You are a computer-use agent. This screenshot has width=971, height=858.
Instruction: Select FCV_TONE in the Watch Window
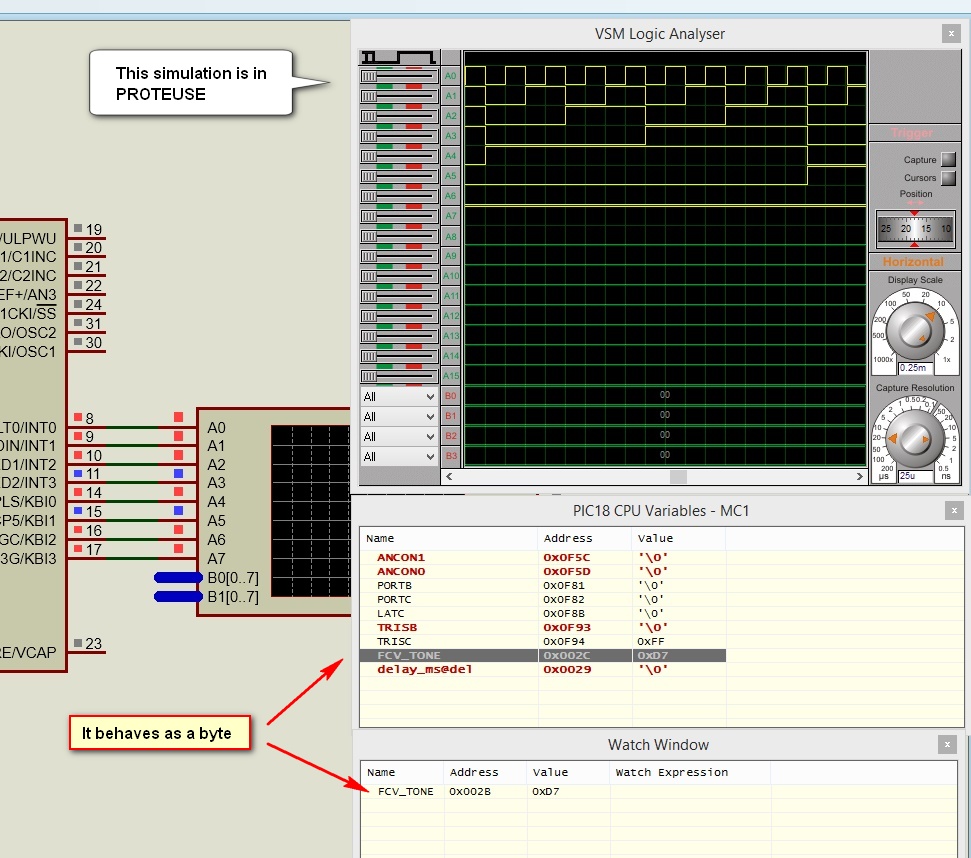click(406, 792)
